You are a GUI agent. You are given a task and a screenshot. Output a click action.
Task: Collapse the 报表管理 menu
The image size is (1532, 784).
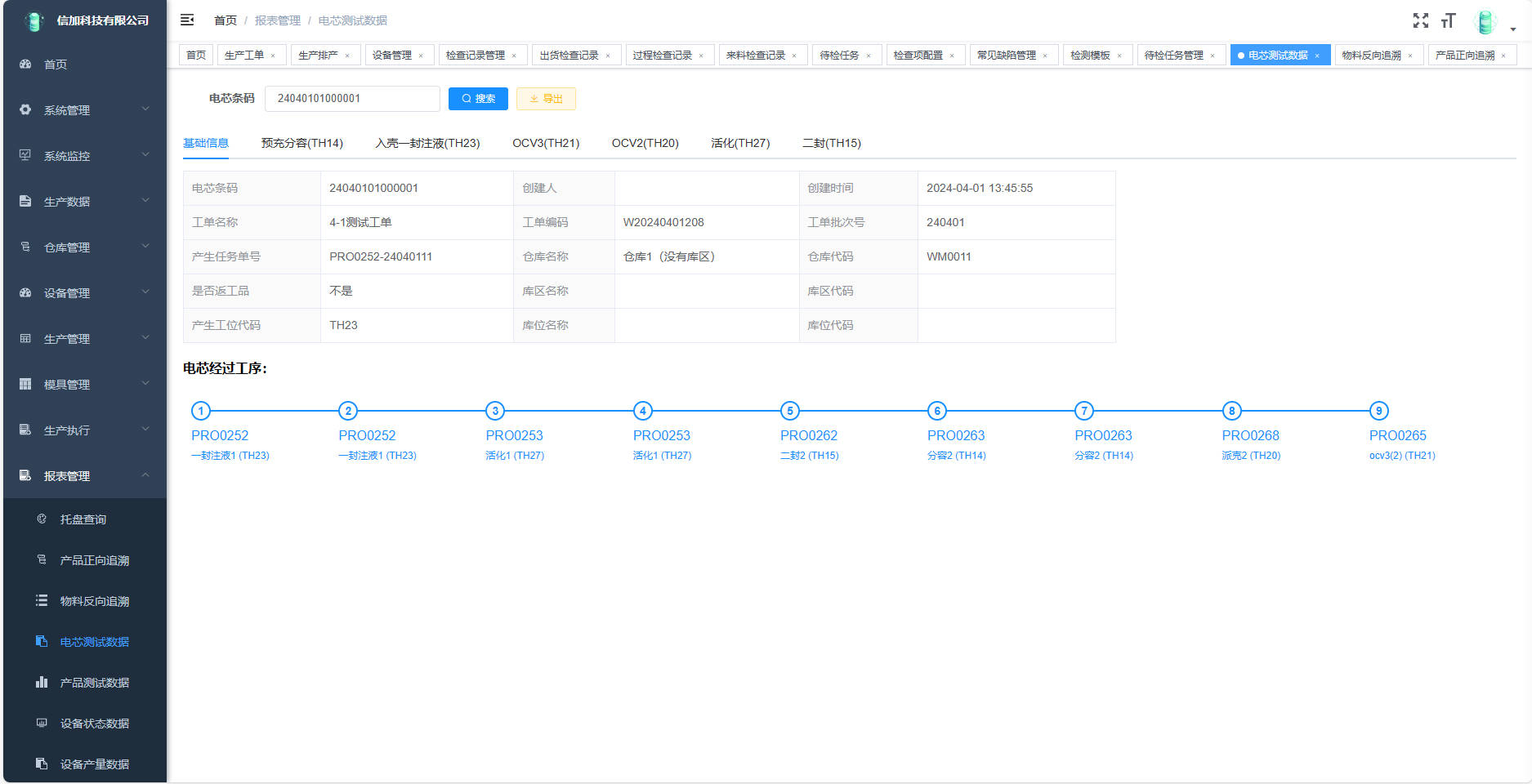pos(84,476)
